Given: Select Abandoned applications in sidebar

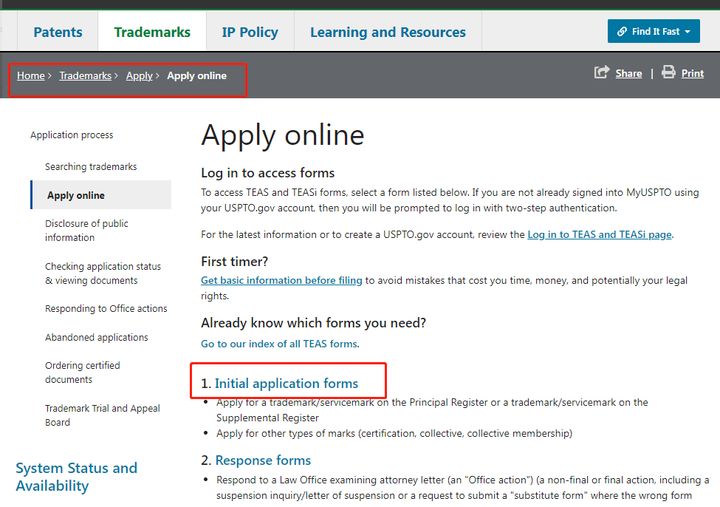Looking at the screenshot, I should (96, 338).
